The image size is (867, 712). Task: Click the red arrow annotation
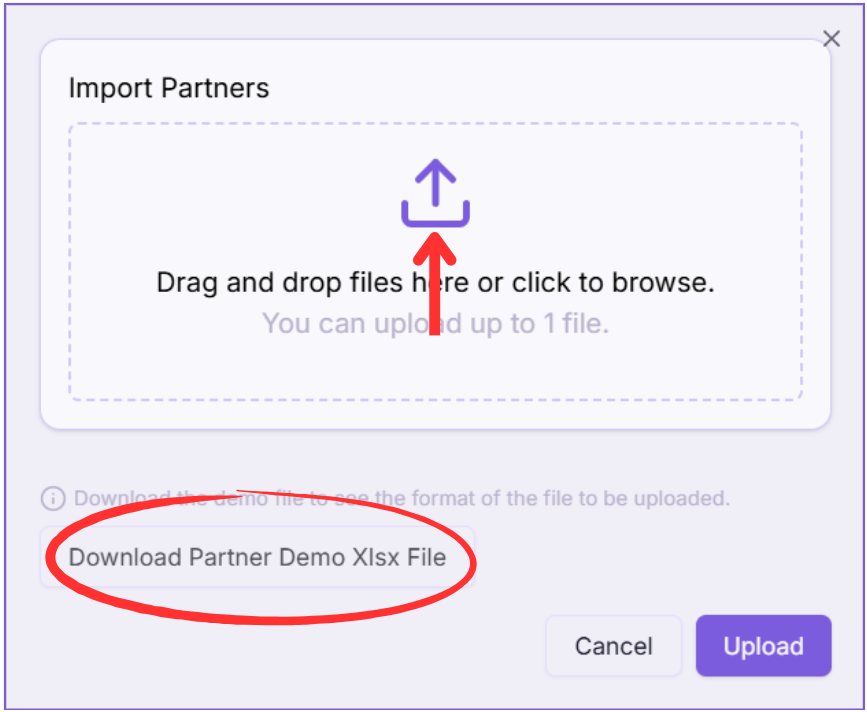[x=434, y=290]
